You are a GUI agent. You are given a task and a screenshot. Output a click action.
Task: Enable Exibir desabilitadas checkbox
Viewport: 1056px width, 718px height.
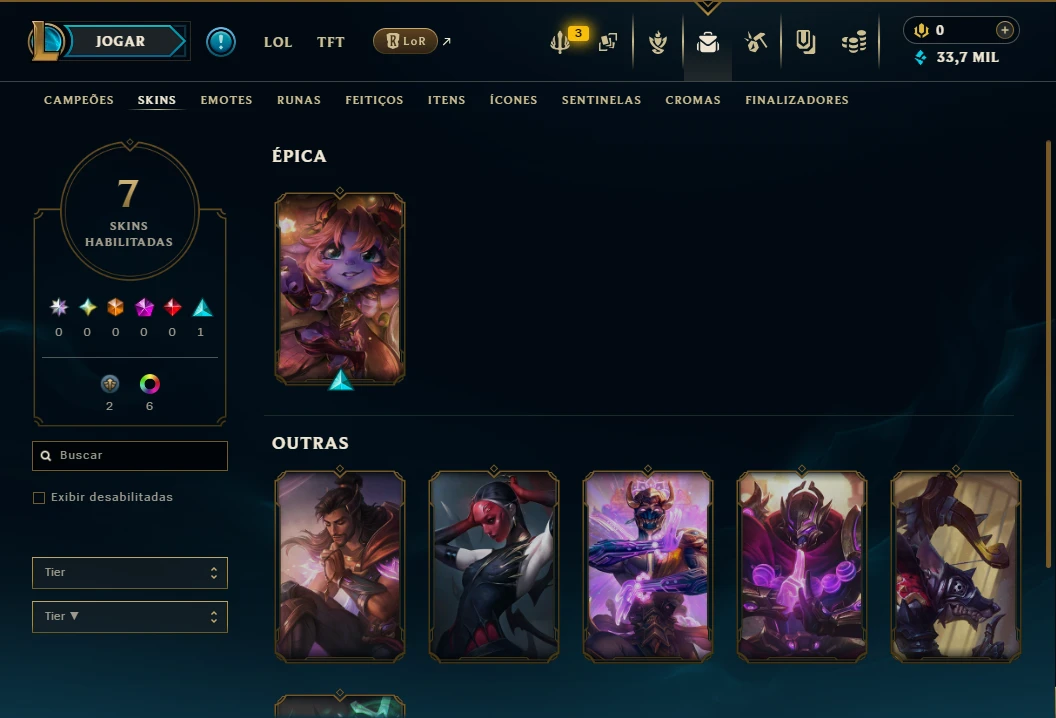pos(39,498)
